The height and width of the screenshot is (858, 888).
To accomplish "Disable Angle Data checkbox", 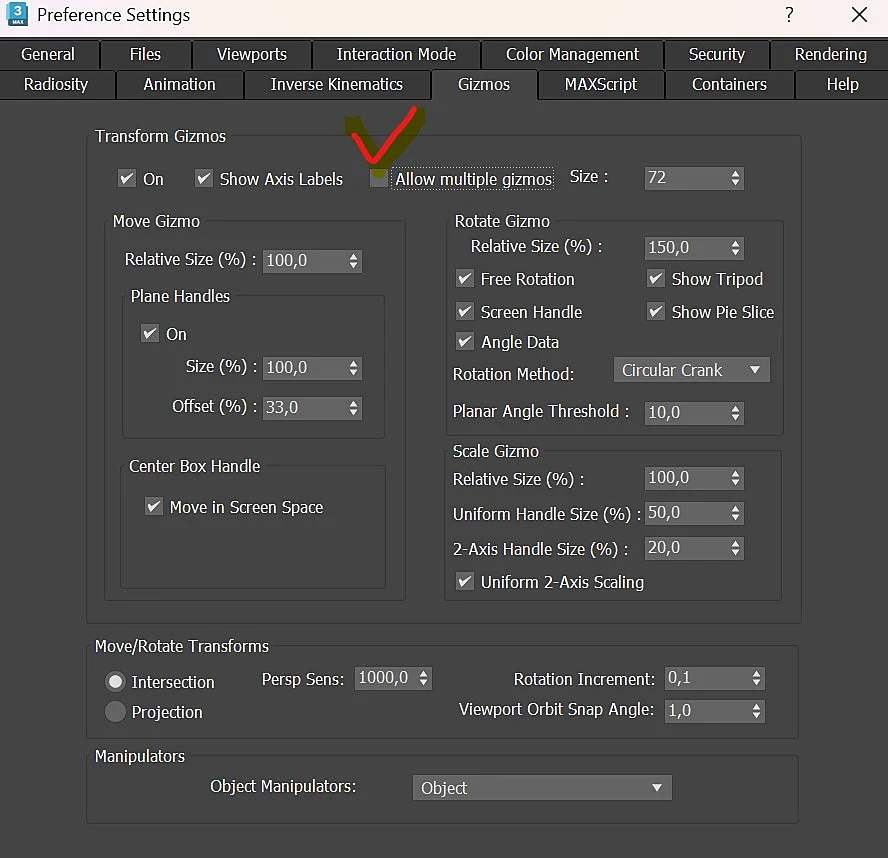I will click(x=465, y=342).
